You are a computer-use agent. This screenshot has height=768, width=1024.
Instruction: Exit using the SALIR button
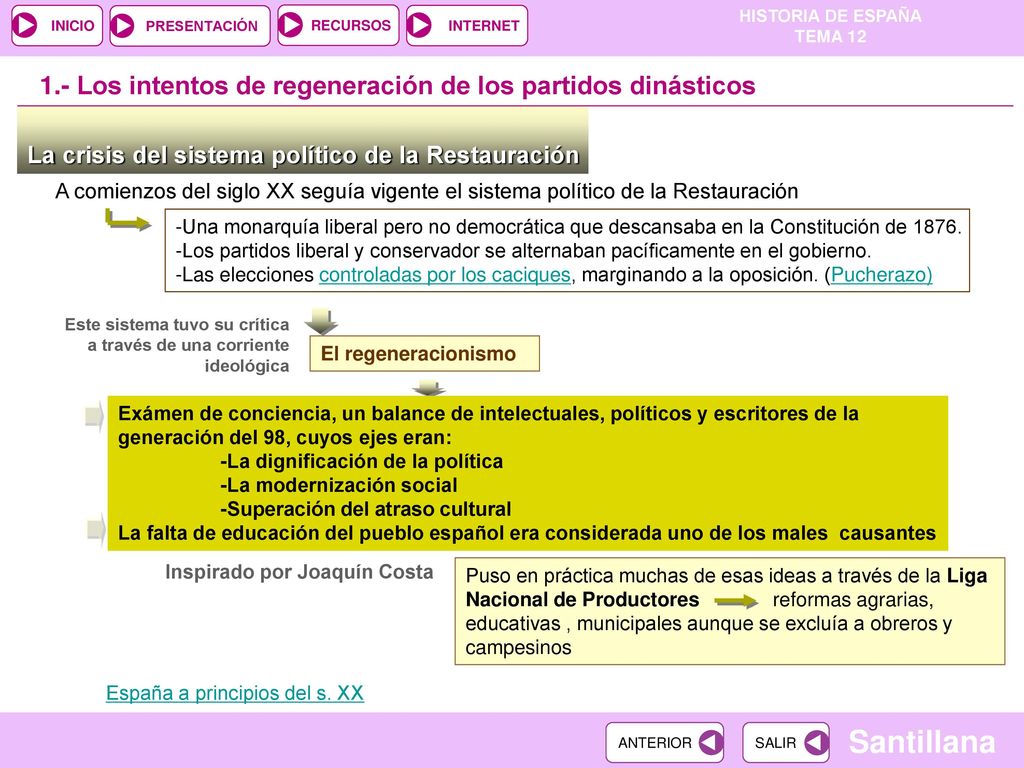(786, 743)
